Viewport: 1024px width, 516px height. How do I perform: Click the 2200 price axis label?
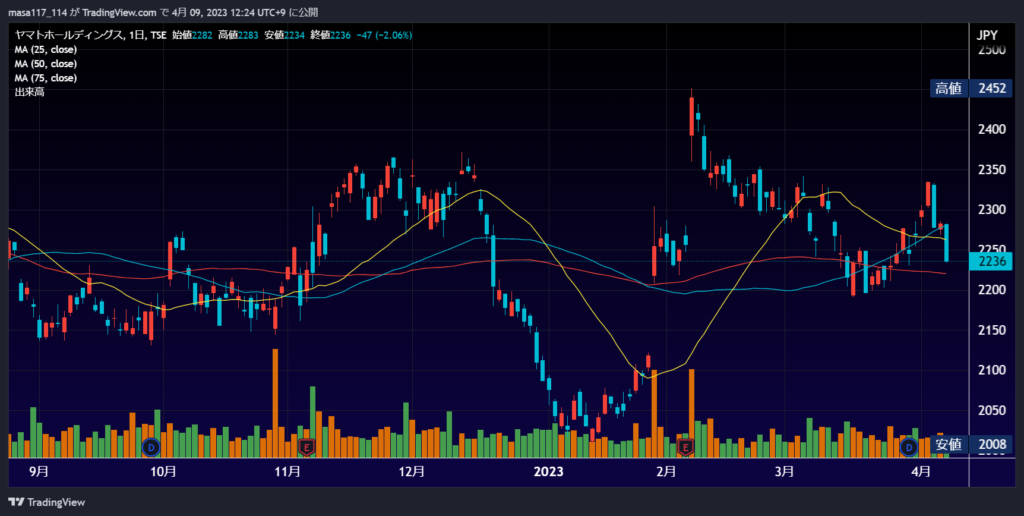pos(991,290)
